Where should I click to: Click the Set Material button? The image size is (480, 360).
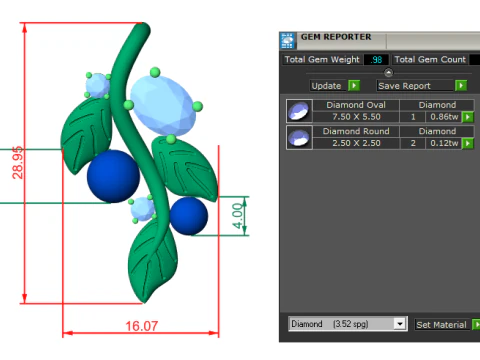click(x=441, y=324)
